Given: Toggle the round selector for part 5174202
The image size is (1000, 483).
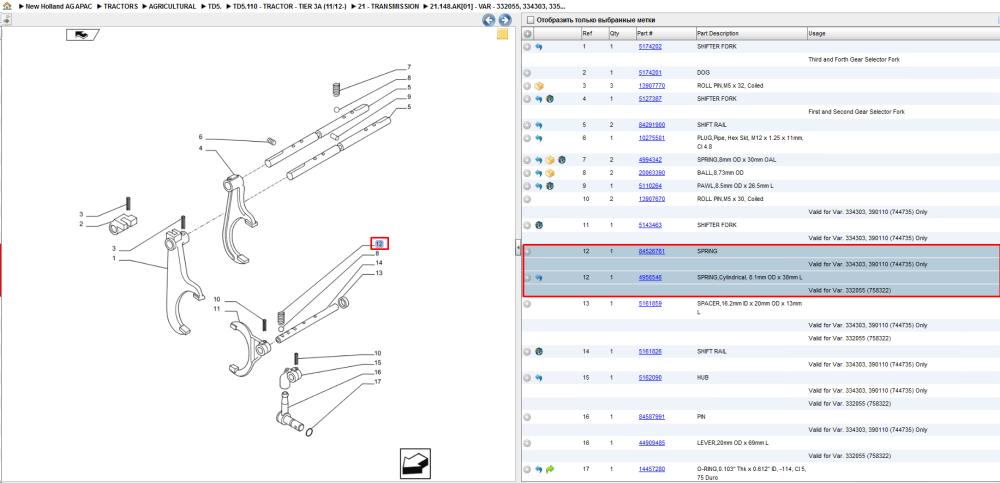Looking at the screenshot, I should coord(527,47).
